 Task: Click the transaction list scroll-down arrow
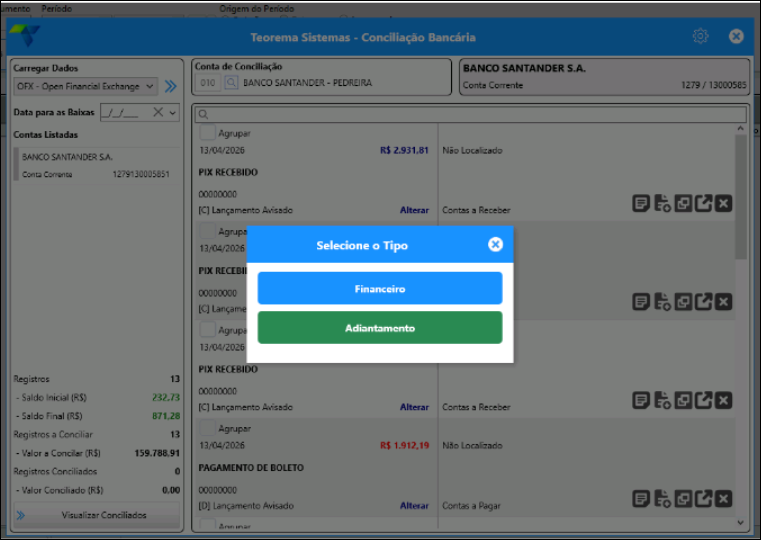tap(740, 523)
